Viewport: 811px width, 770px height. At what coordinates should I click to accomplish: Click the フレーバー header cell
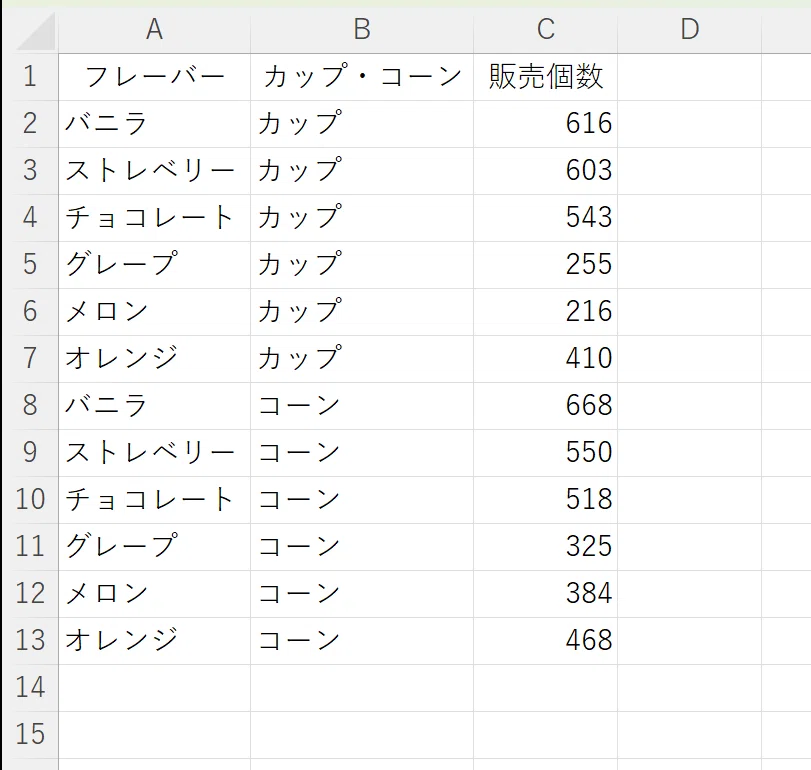(155, 77)
